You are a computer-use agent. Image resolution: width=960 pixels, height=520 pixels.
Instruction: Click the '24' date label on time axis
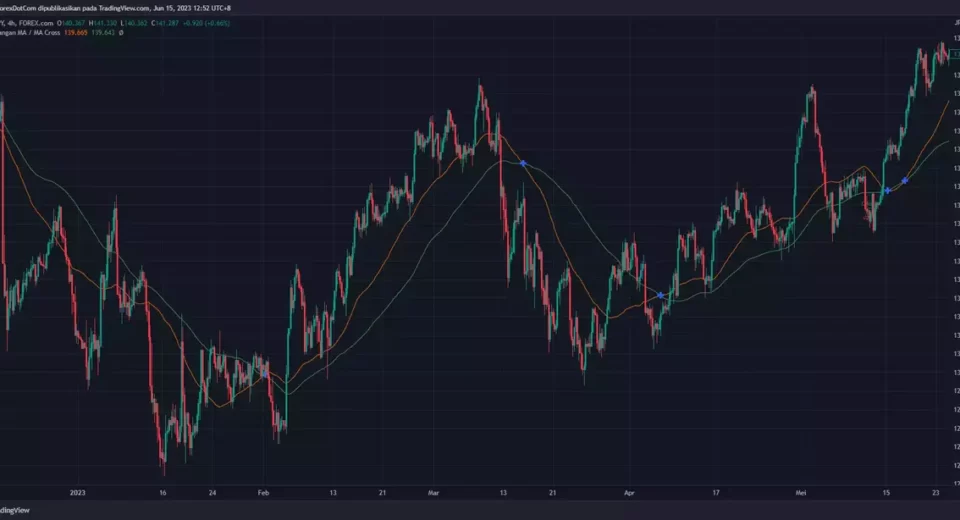(x=212, y=492)
